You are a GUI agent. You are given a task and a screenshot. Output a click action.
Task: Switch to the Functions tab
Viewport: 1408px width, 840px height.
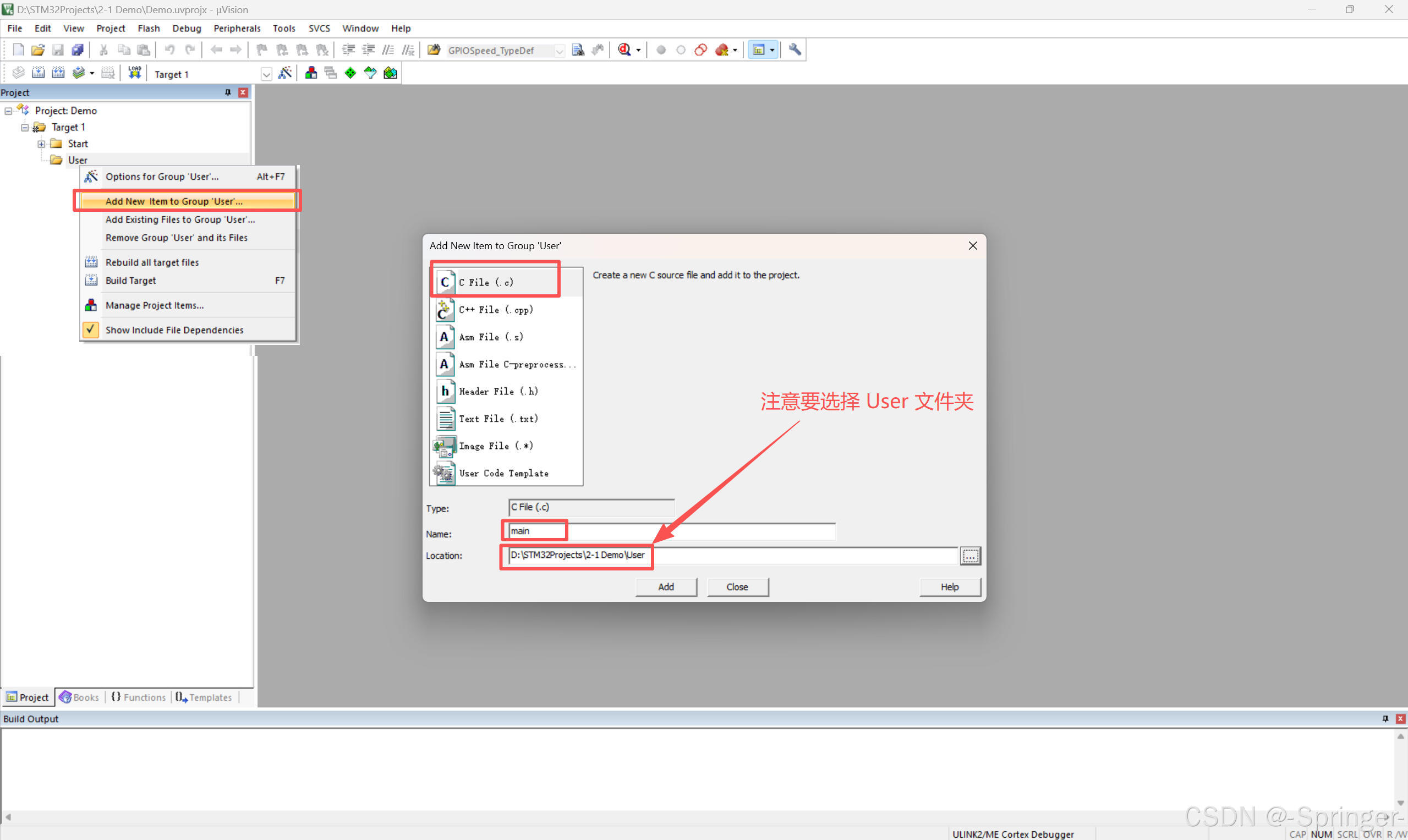coord(139,698)
